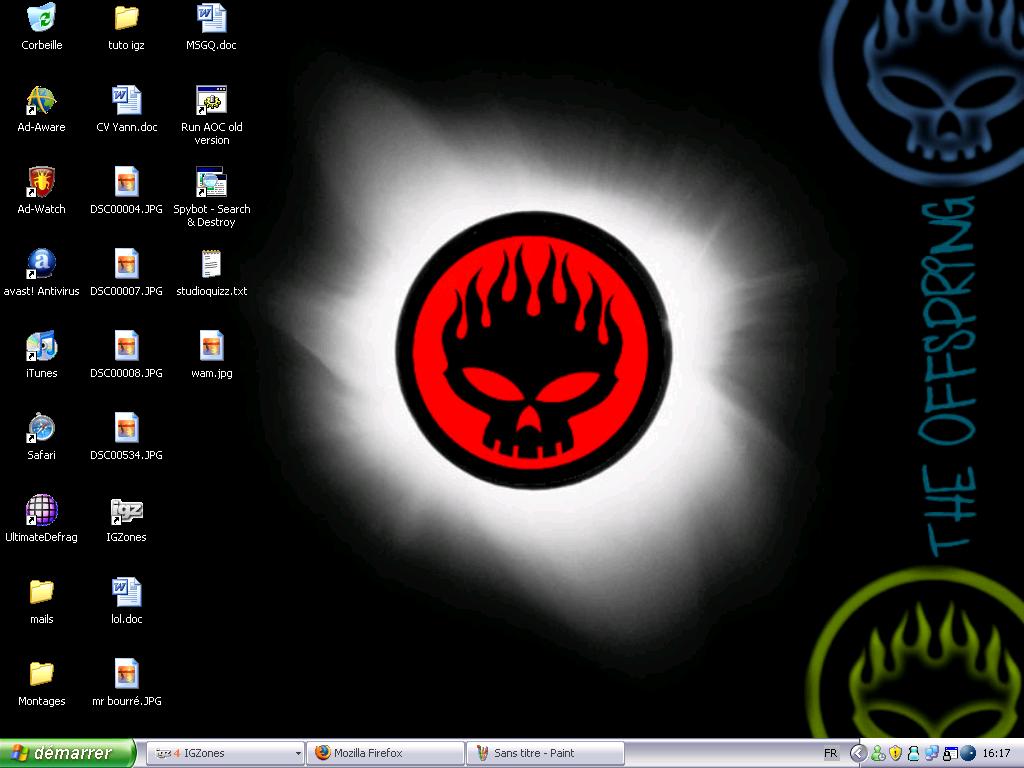Viewport: 1024px width, 768px height.
Task: Select the DSC00534.JPG image file
Action: 126,436
